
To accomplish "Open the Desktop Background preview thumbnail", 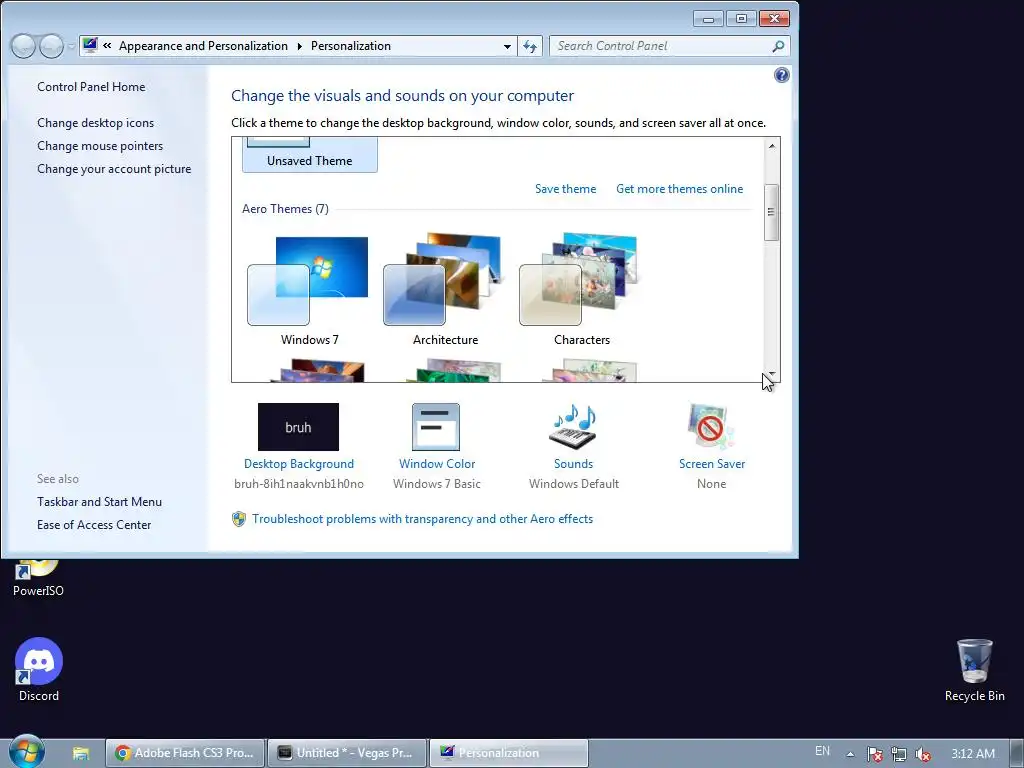I will point(298,426).
